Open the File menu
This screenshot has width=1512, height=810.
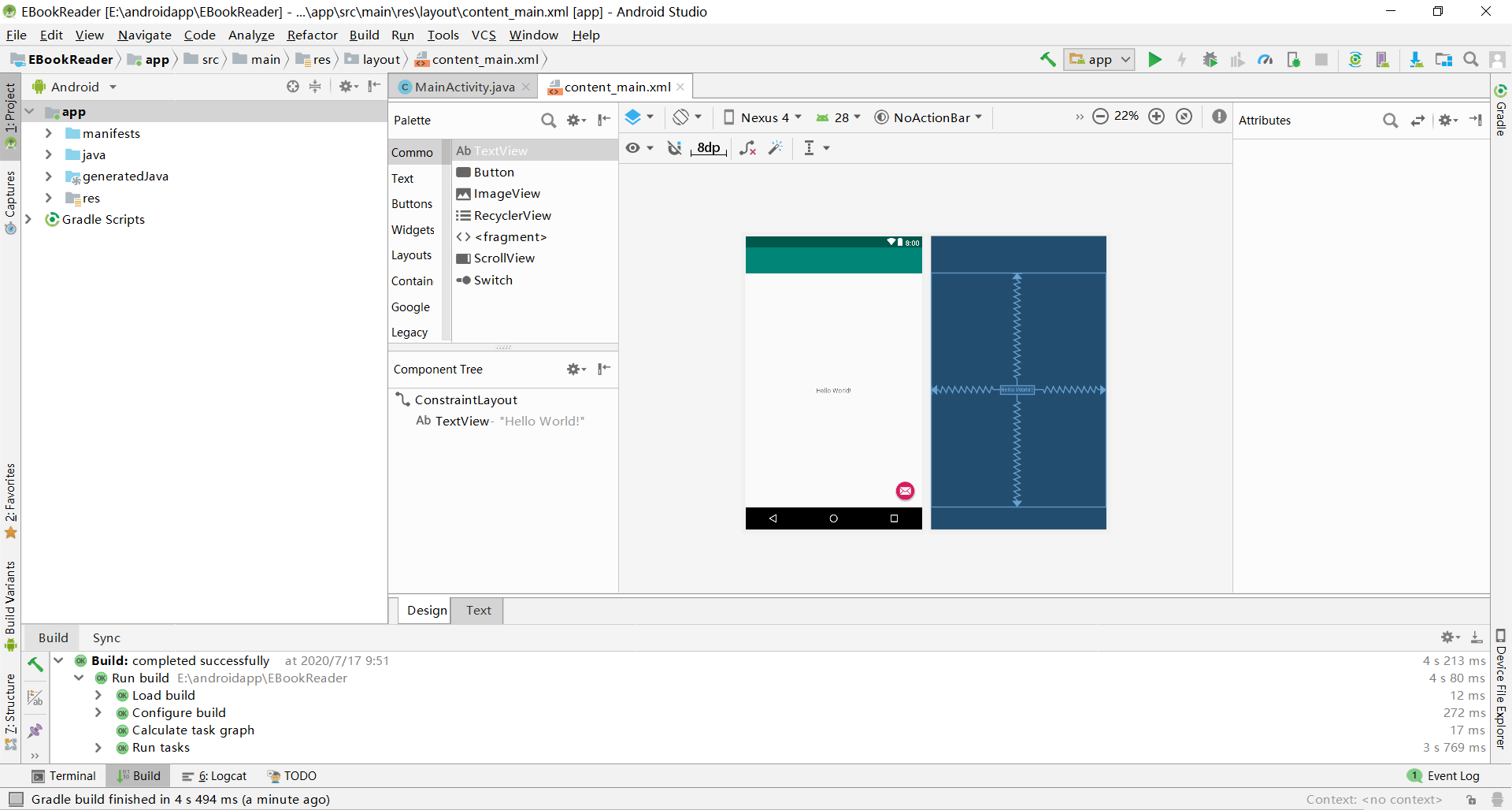(17, 35)
